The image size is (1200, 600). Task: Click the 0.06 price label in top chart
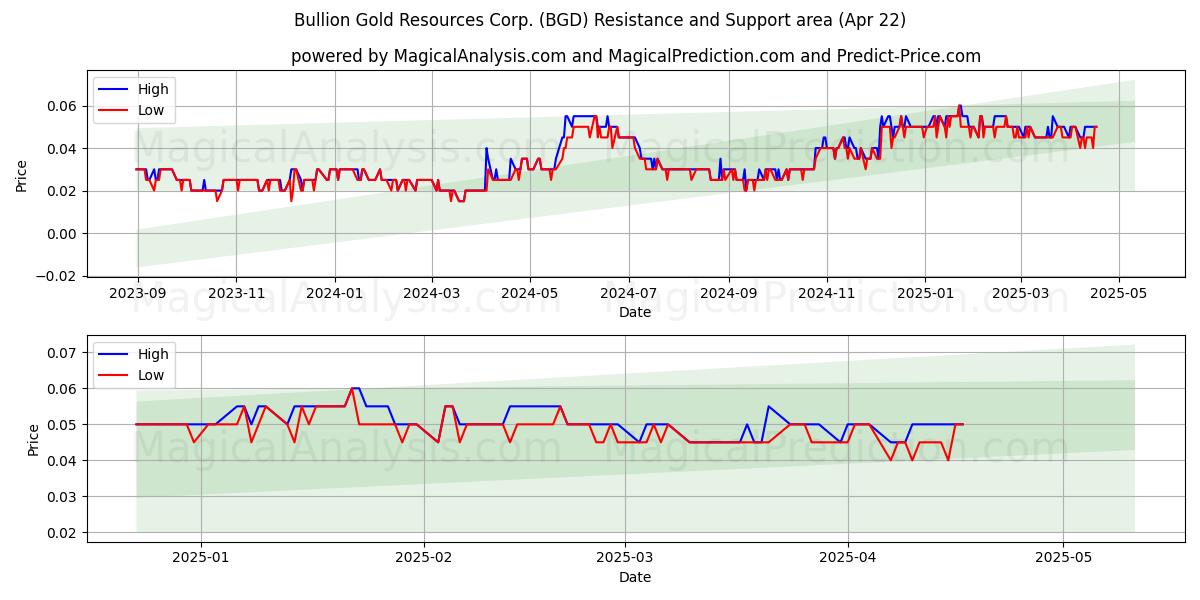pos(63,106)
